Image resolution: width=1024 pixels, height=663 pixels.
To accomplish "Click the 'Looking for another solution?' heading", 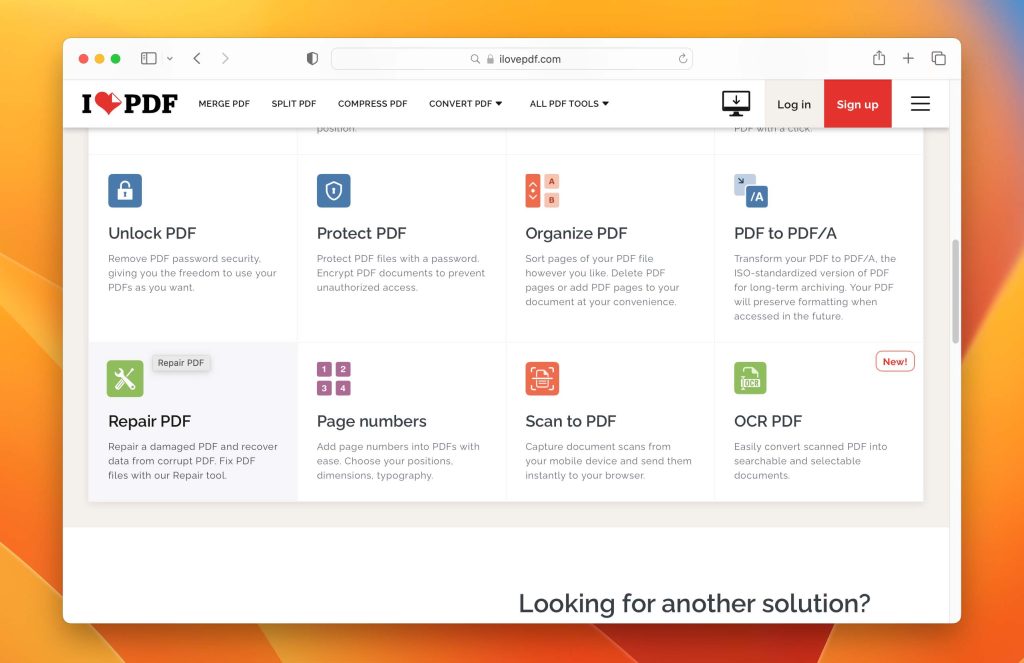I will (x=694, y=603).
